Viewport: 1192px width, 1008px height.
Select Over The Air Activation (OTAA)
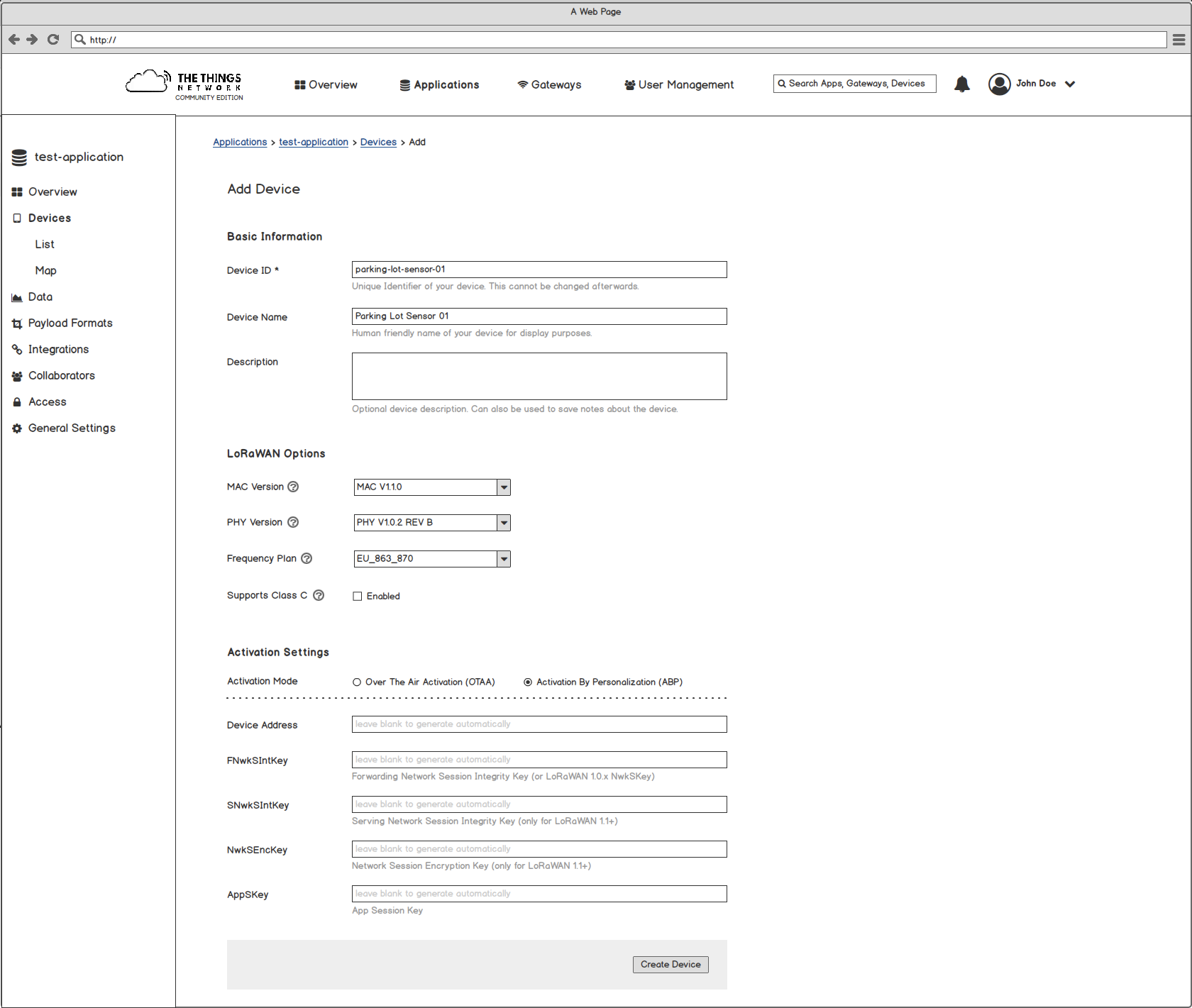[x=356, y=682]
